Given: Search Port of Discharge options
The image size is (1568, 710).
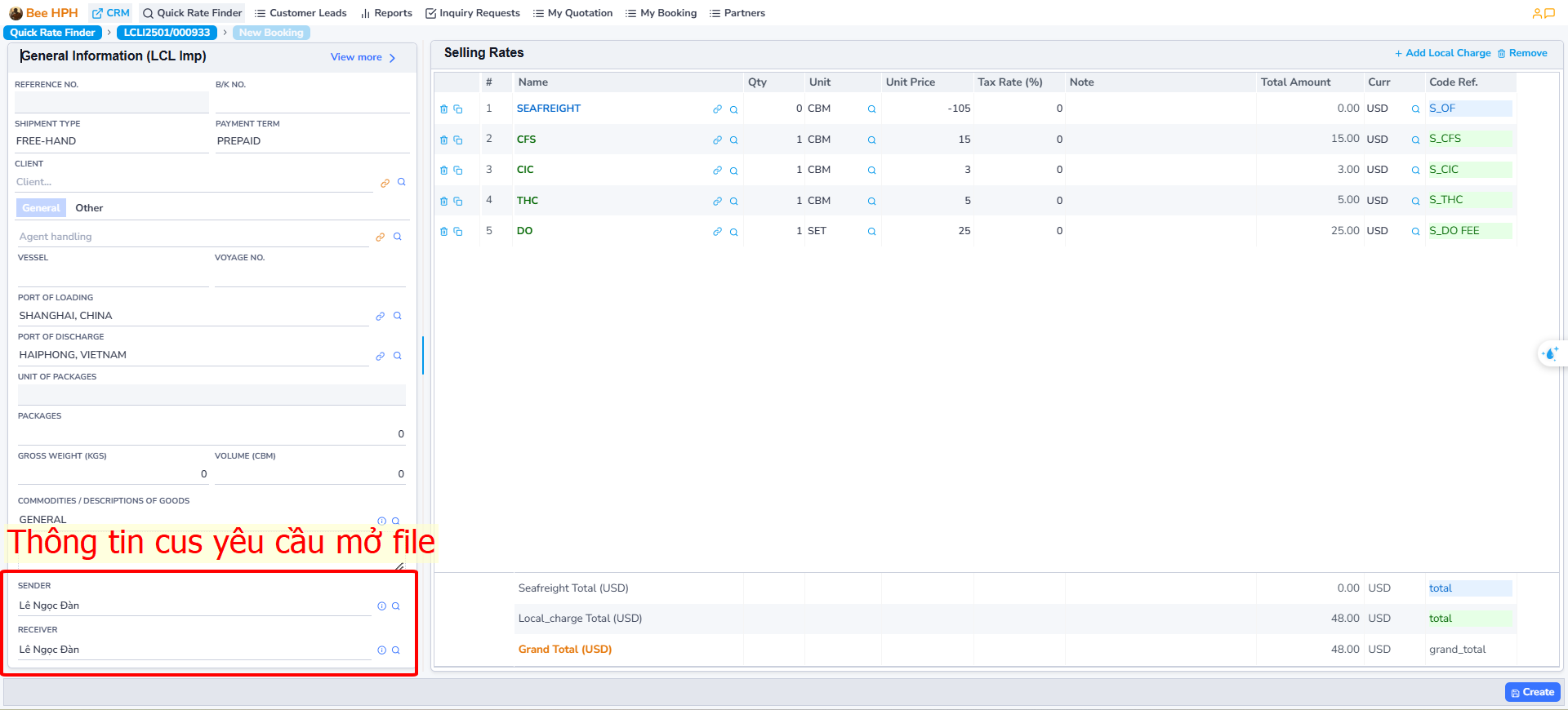Looking at the screenshot, I should coord(398,356).
